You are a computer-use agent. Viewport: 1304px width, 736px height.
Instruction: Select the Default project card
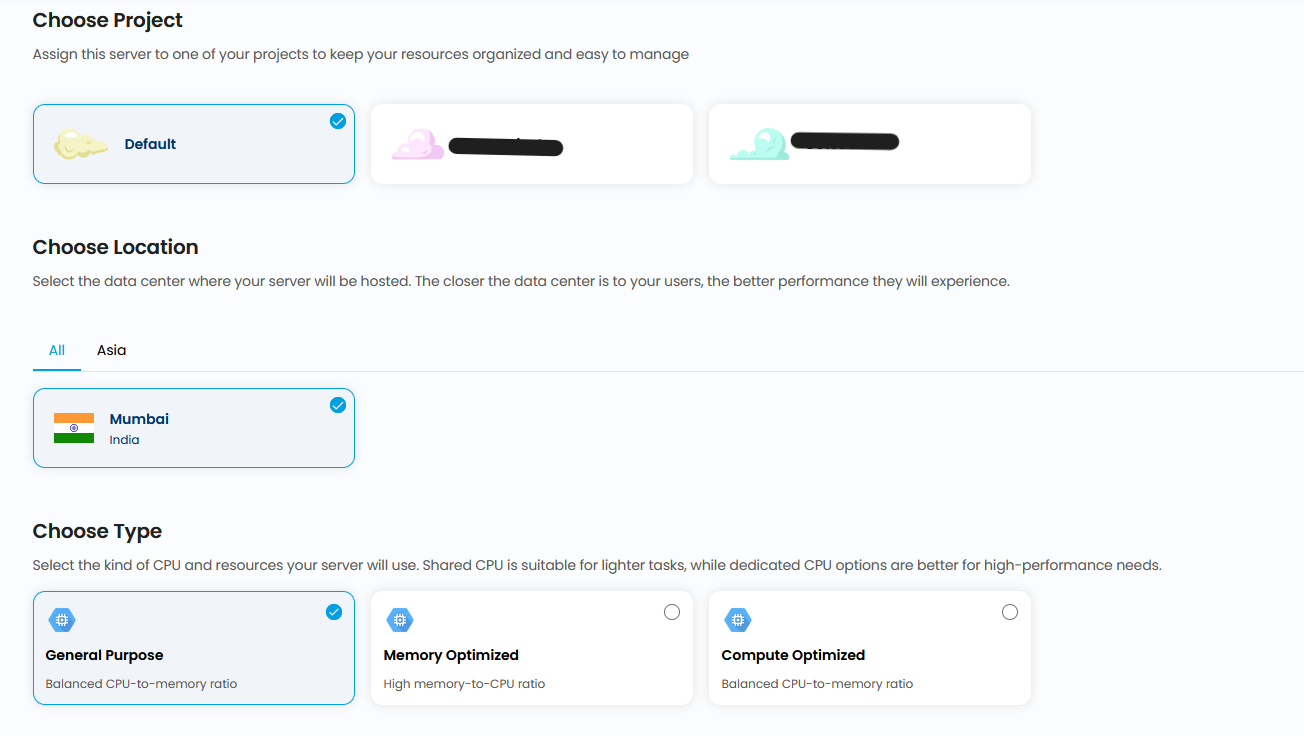[194, 144]
